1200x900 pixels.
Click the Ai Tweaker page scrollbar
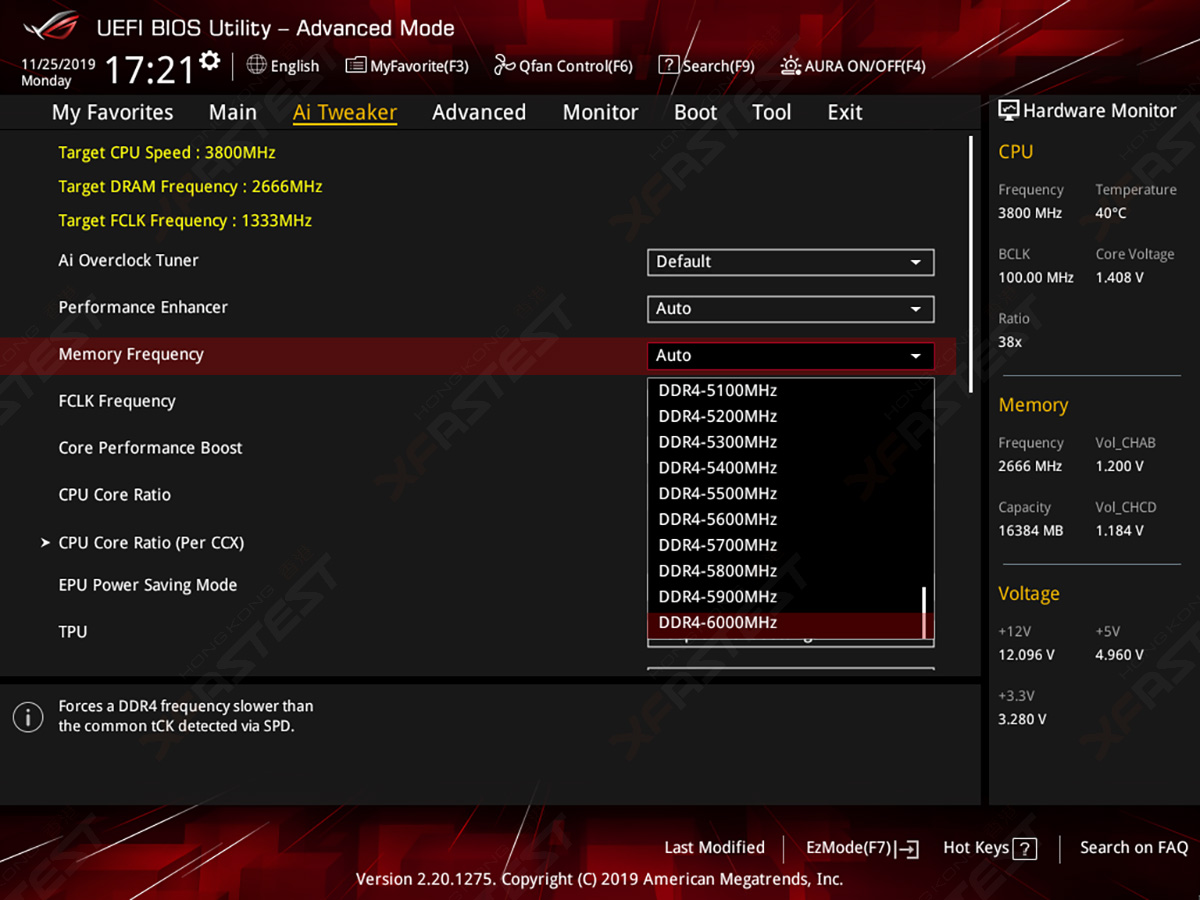971,263
